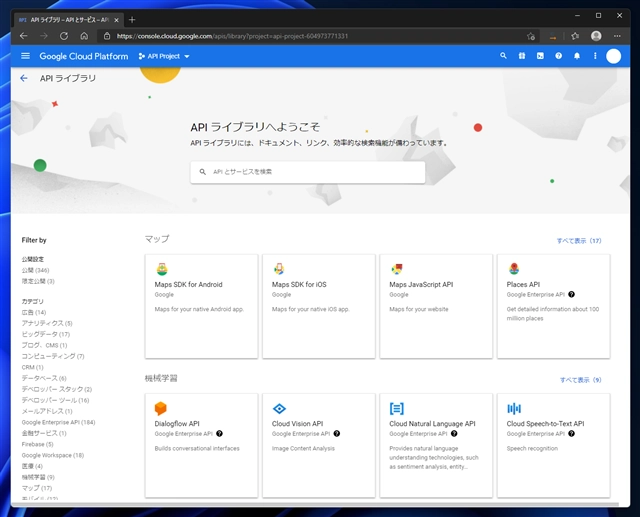The width and height of the screenshot is (640, 517).
Task: Filter by CRM (1) category
Action: tap(33, 367)
